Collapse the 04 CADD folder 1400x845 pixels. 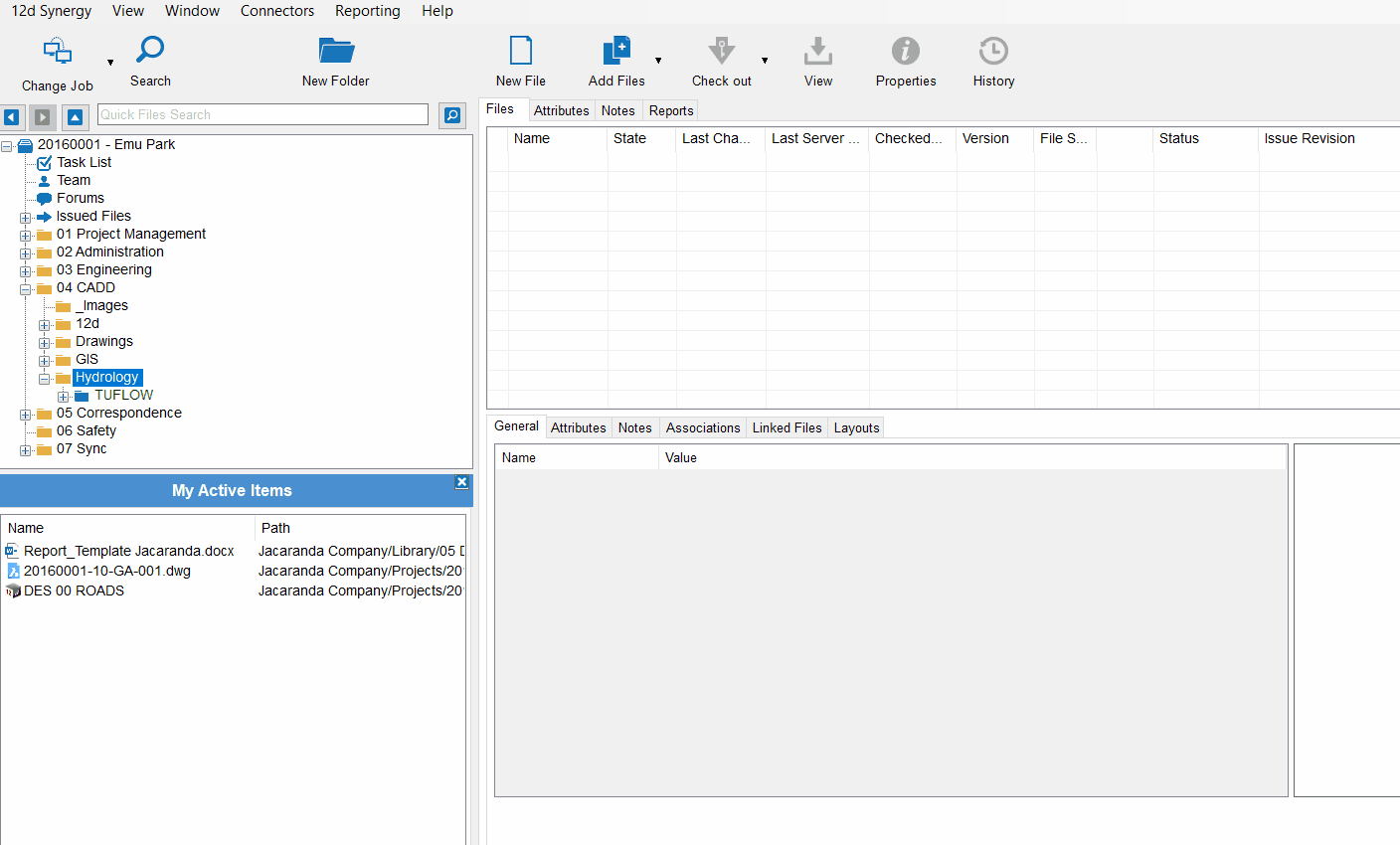[x=26, y=289]
